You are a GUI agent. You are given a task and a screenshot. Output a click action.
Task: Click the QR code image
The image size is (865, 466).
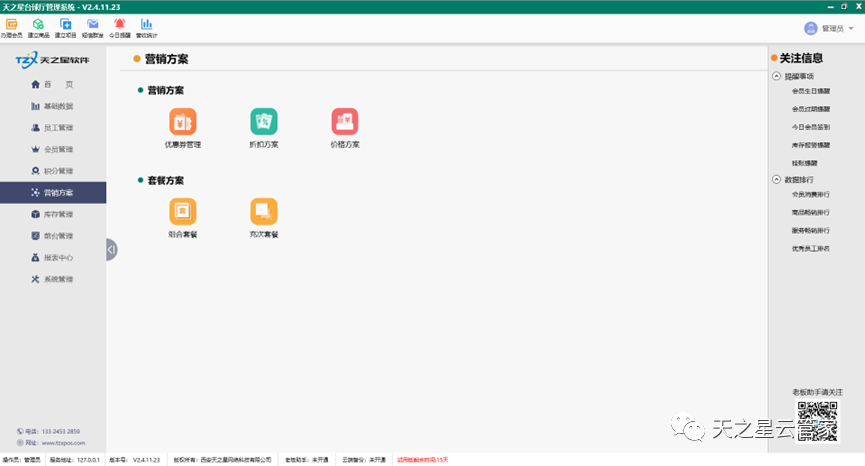816,420
